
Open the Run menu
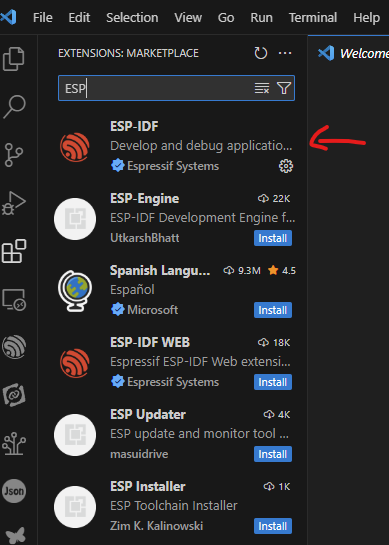[261, 17]
